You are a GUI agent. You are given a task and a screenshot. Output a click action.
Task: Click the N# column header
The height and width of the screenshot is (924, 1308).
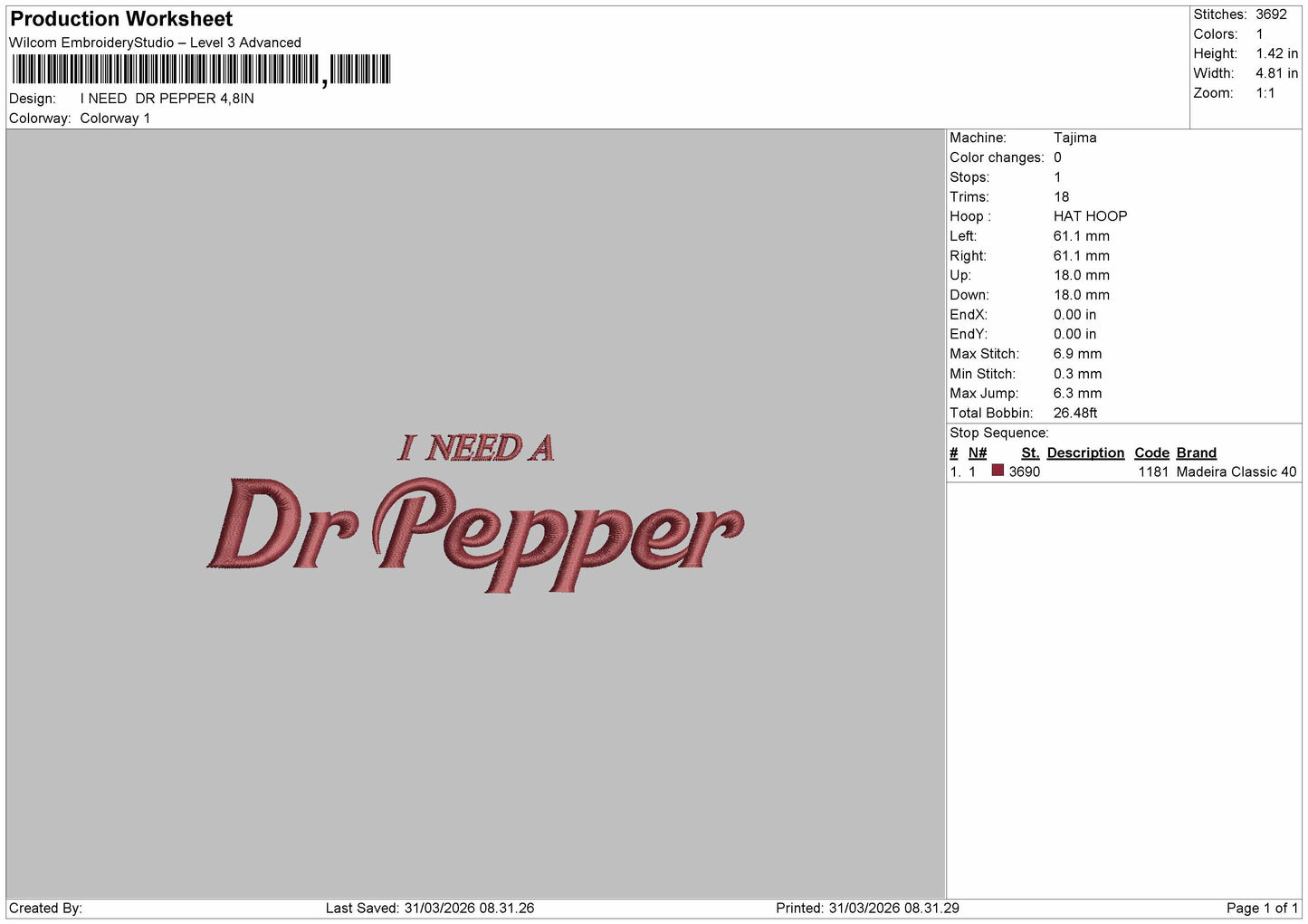pyautogui.click(x=977, y=453)
